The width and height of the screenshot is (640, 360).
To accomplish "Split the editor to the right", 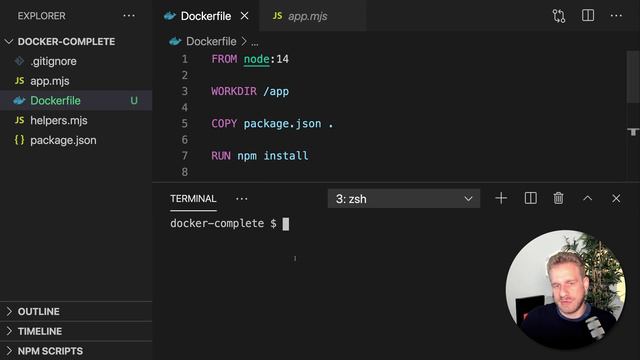I will (x=588, y=16).
